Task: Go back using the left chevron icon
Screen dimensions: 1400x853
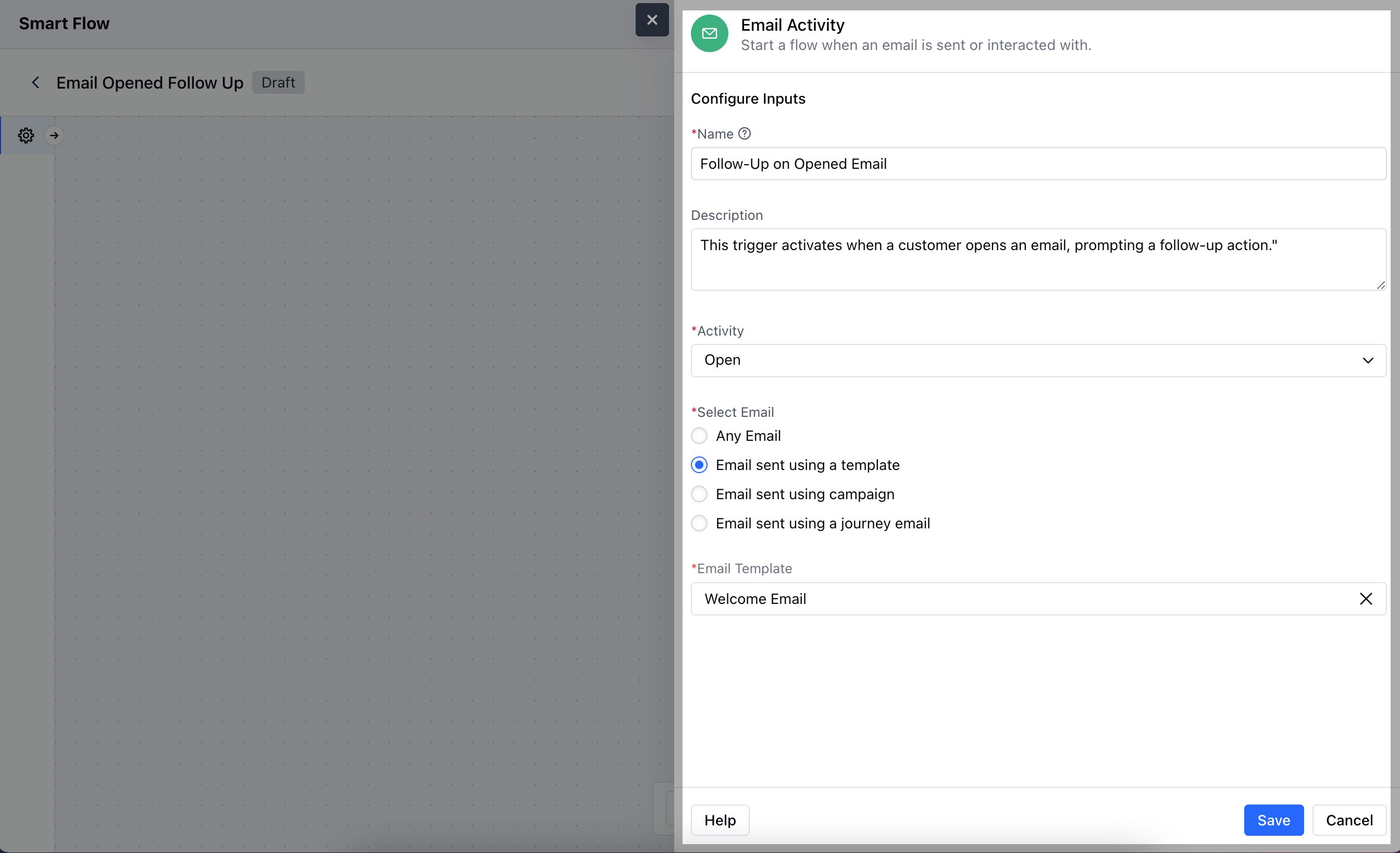Action: (x=35, y=83)
